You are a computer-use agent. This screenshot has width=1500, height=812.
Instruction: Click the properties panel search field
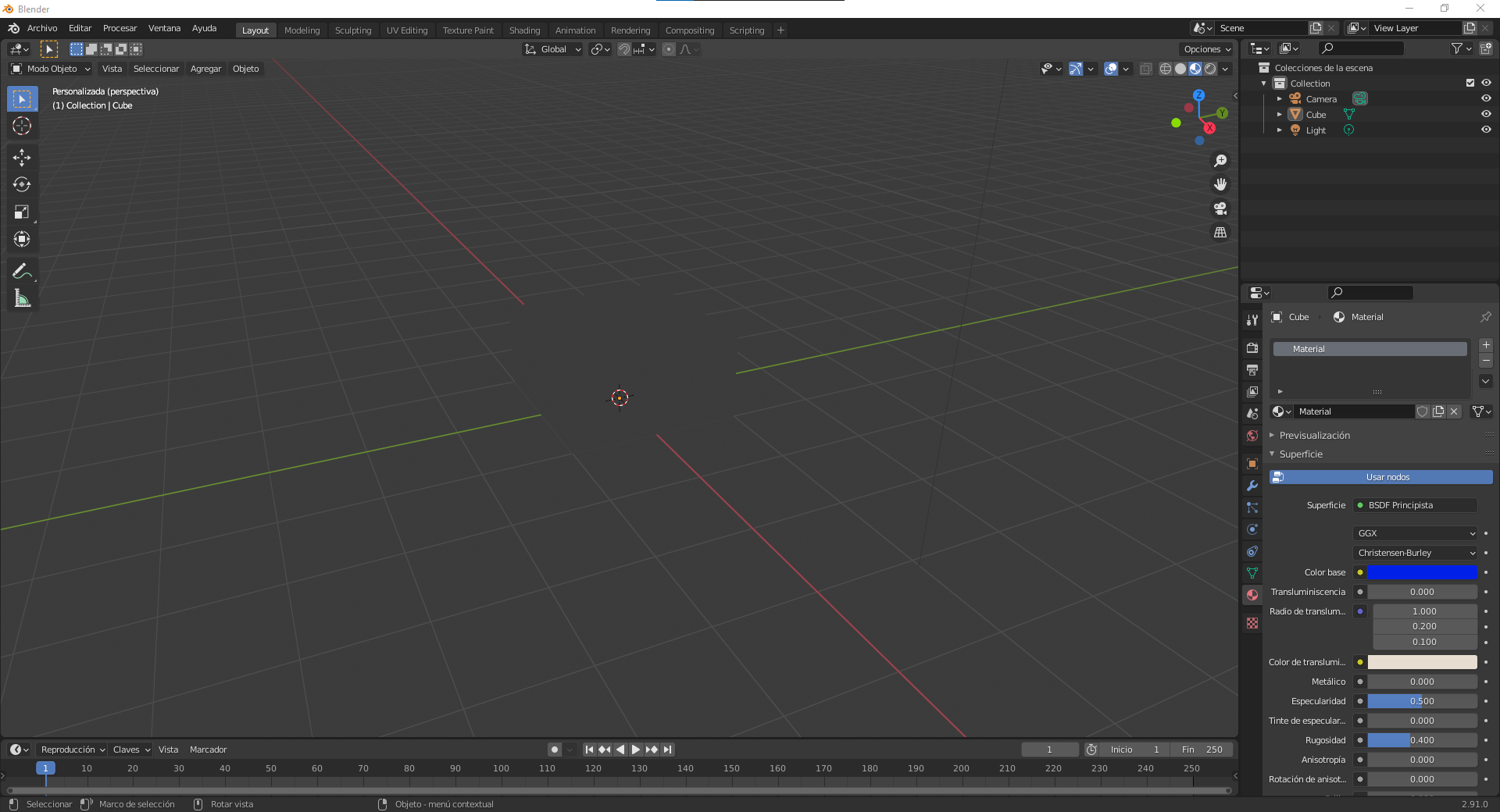pyautogui.click(x=1370, y=293)
